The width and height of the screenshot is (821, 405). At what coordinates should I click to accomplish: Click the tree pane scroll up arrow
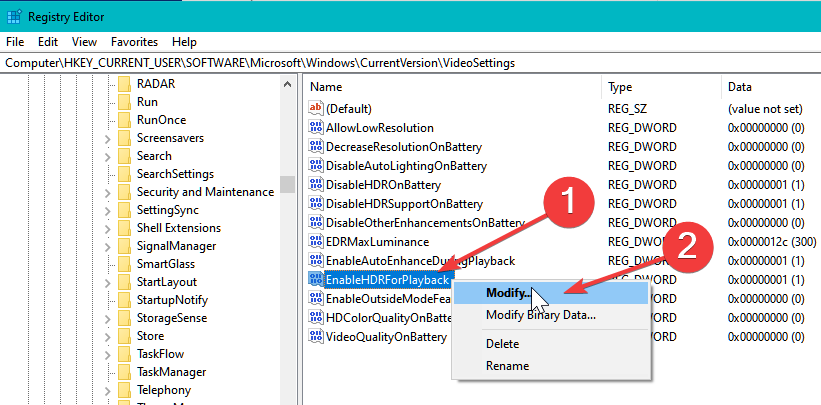pyautogui.click(x=287, y=84)
